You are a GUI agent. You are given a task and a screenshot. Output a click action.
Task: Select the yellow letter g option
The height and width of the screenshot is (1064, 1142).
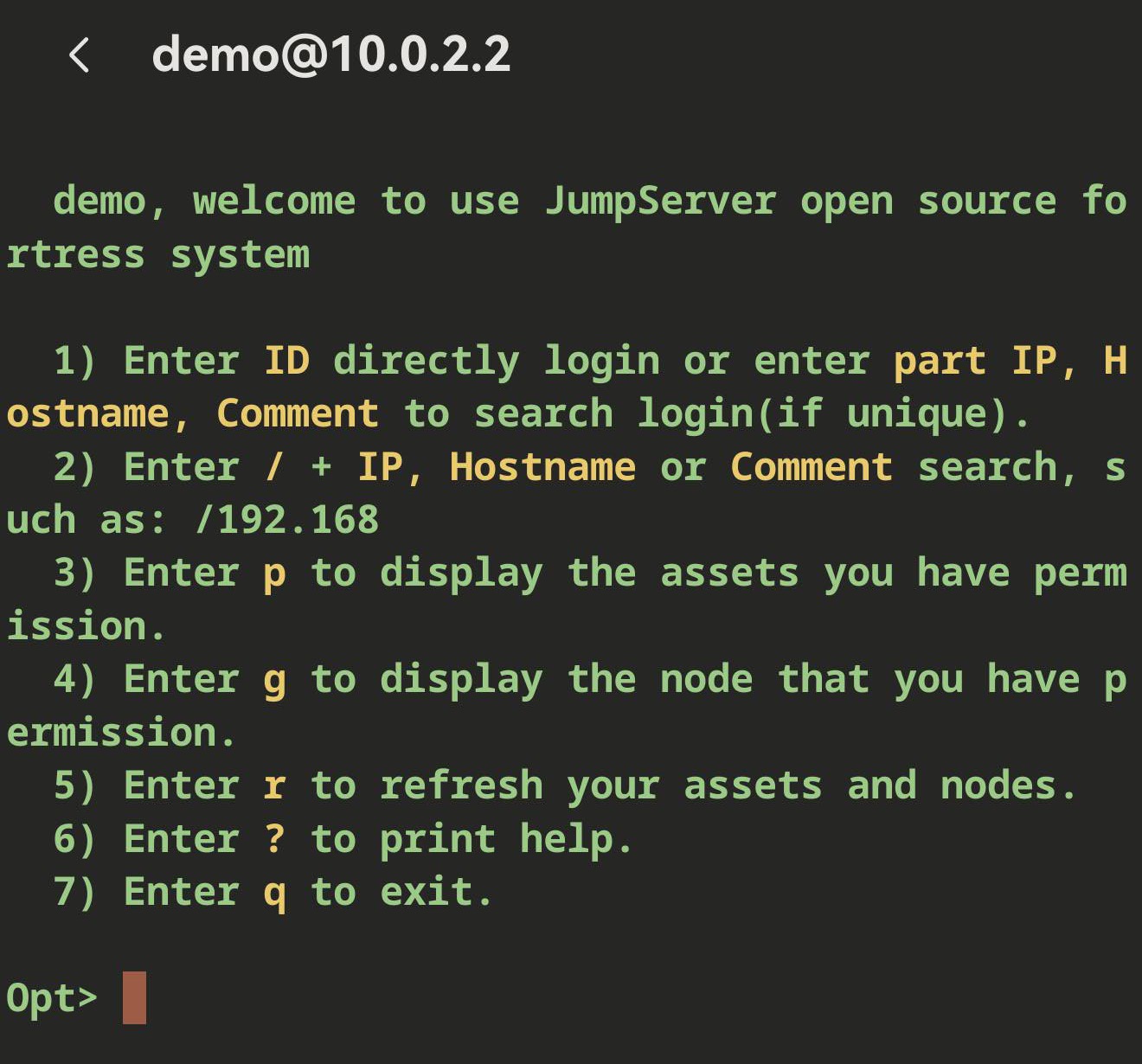[x=274, y=682]
